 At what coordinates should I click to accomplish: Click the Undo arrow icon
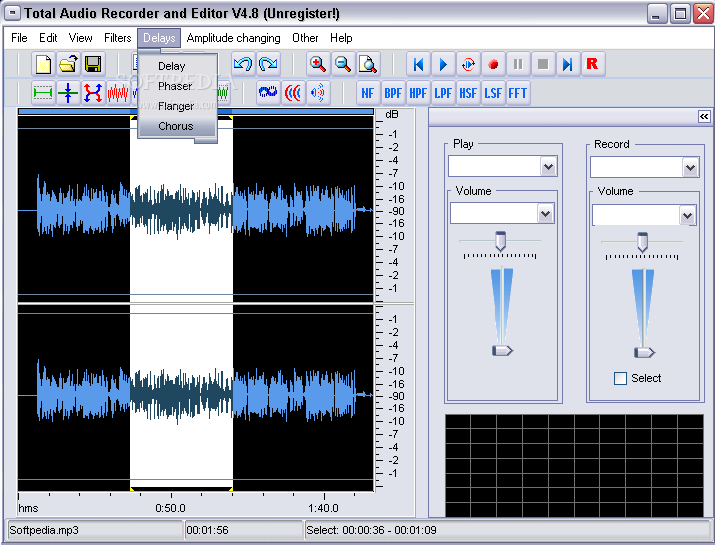243,64
